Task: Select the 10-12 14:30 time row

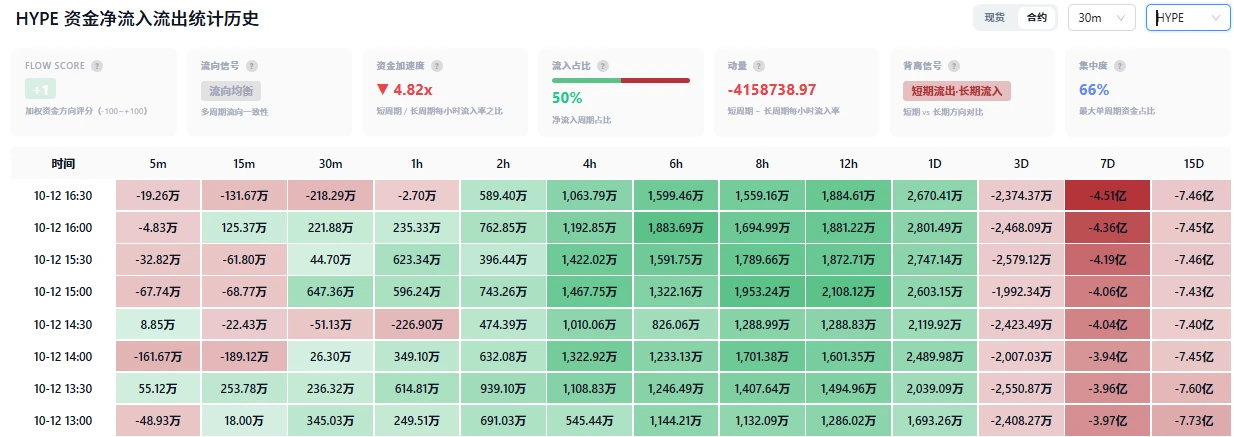Action: [63, 324]
